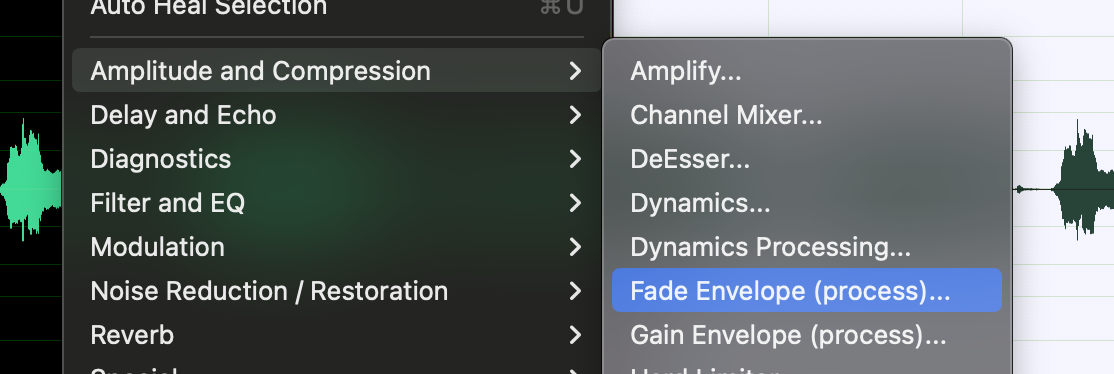Click the Filter and EQ chevron

[575, 203]
